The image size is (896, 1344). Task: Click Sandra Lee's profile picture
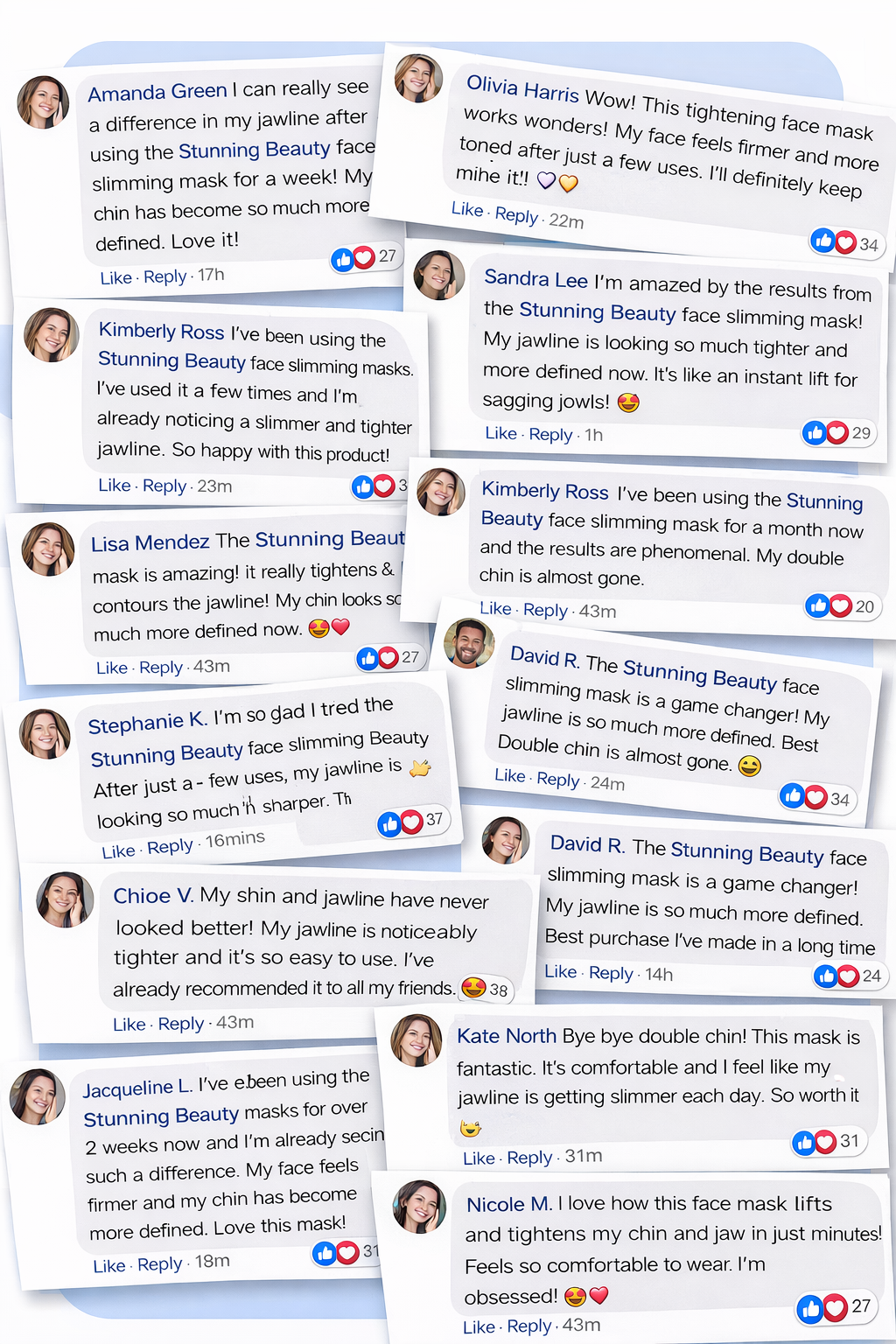(x=438, y=275)
